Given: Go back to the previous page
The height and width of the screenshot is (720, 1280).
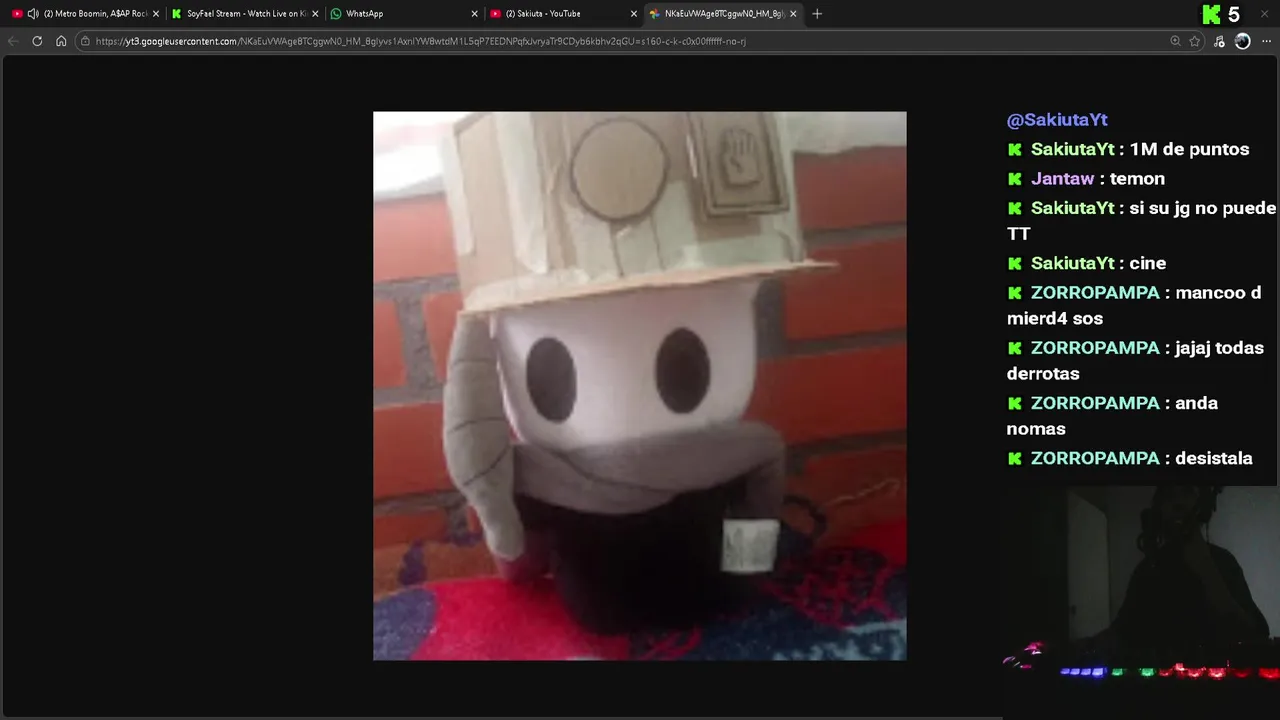Looking at the screenshot, I should click(13, 41).
